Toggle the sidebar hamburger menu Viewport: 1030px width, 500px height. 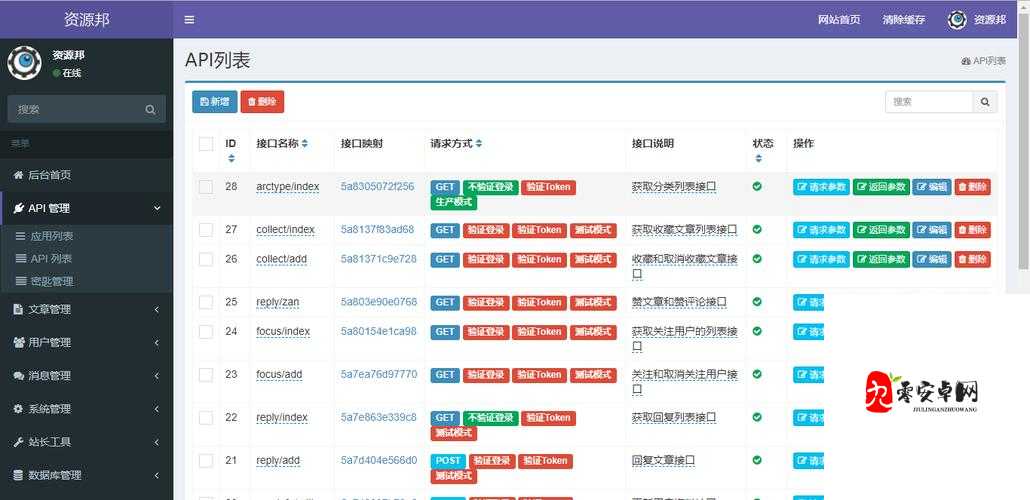coord(189,19)
